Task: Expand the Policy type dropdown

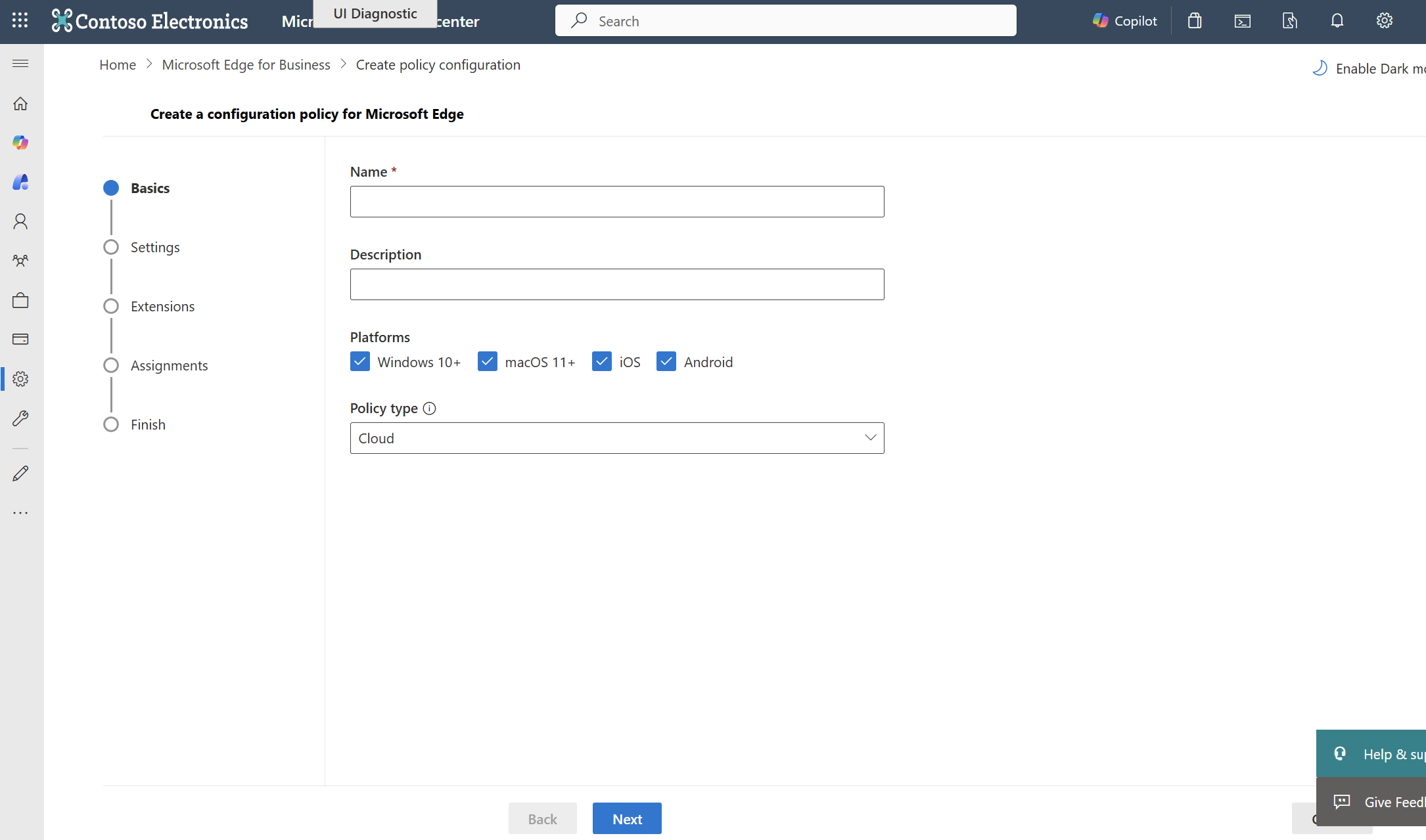Action: (616, 438)
